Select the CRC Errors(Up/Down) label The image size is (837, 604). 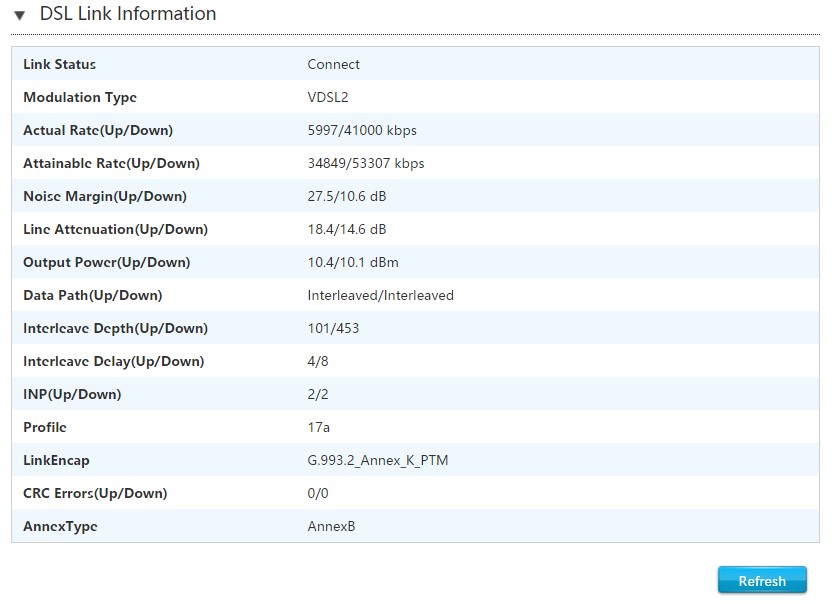(x=95, y=493)
